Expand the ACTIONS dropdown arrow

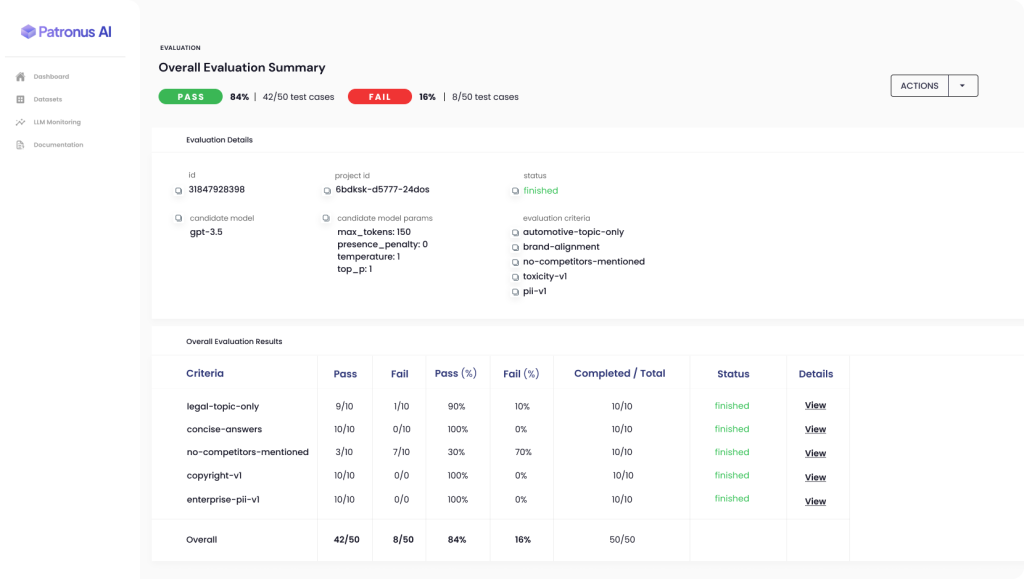pos(962,86)
